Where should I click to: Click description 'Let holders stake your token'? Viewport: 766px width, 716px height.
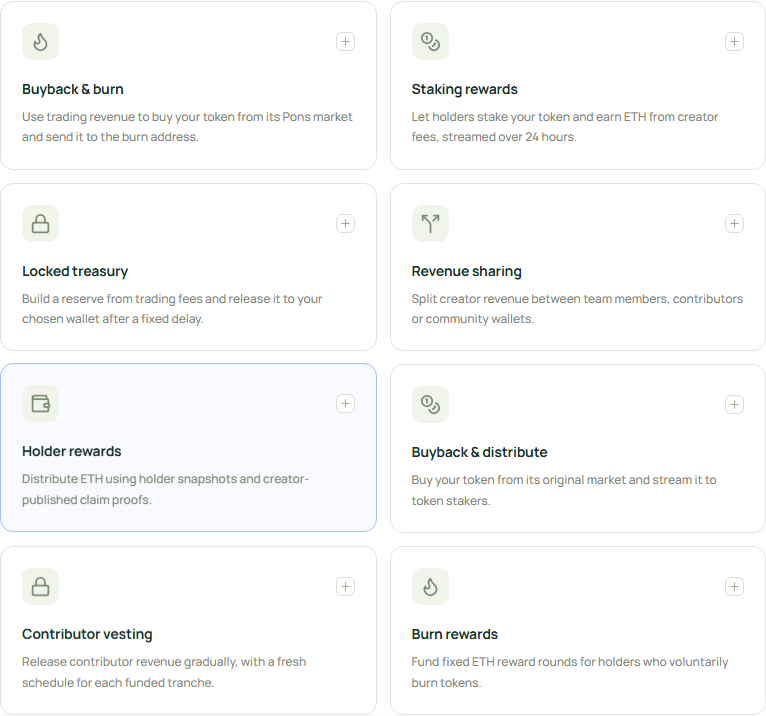click(x=565, y=127)
